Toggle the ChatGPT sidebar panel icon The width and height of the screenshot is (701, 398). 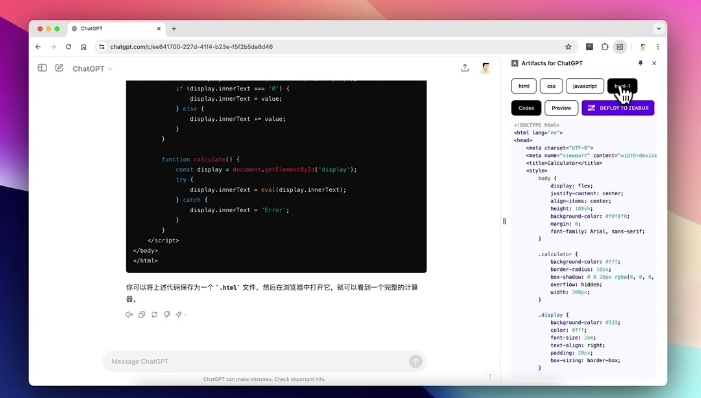pyautogui.click(x=42, y=68)
